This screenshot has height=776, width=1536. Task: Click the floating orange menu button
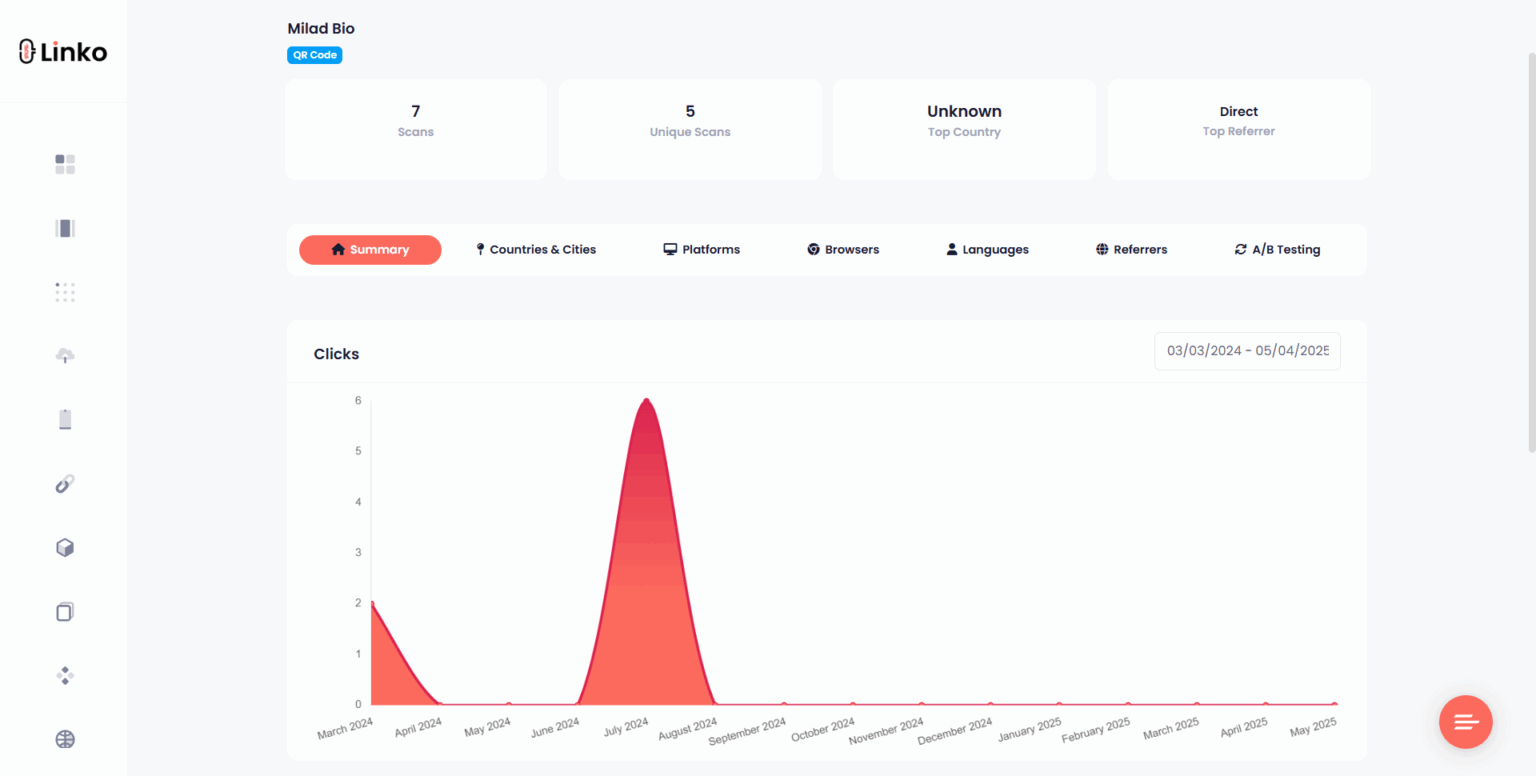tap(1465, 721)
